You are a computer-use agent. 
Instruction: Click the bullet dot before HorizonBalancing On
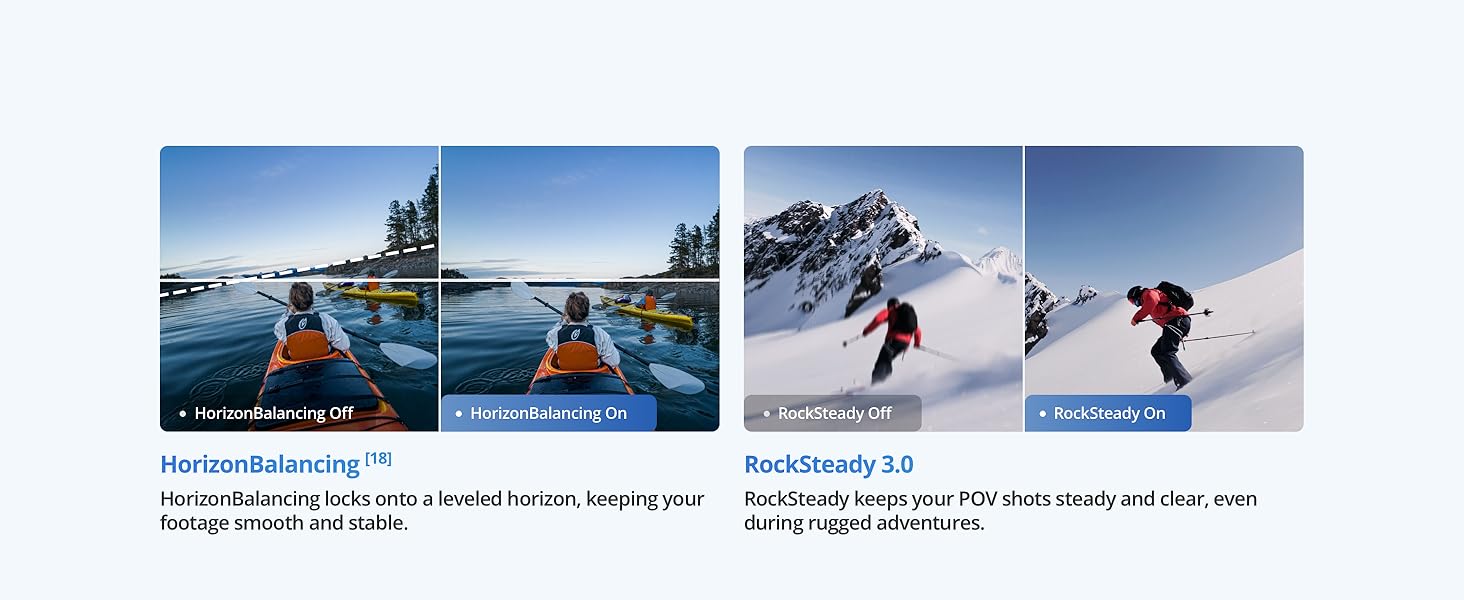[x=458, y=414]
